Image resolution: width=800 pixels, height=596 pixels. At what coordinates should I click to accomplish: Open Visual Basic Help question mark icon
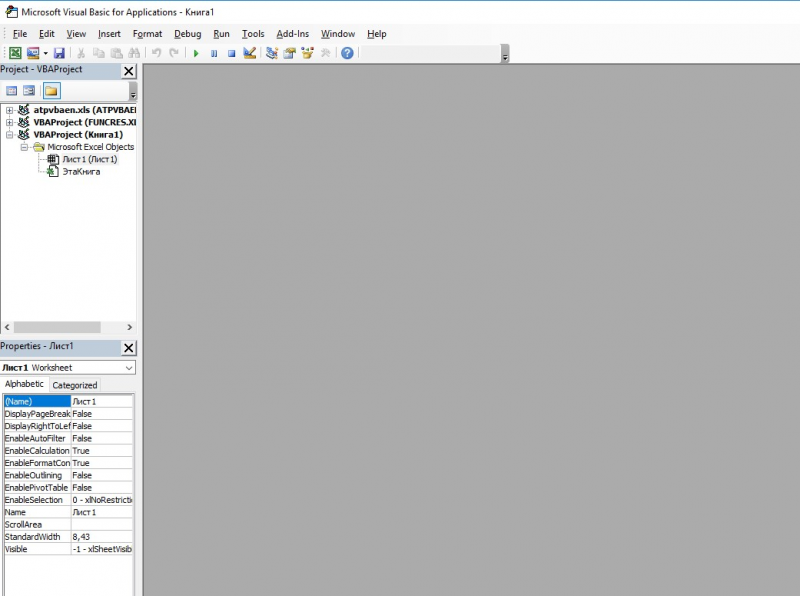tap(347, 53)
